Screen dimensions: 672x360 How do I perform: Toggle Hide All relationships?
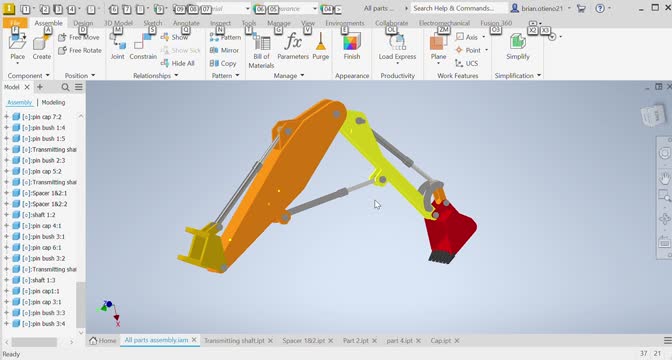pyautogui.click(x=178, y=63)
